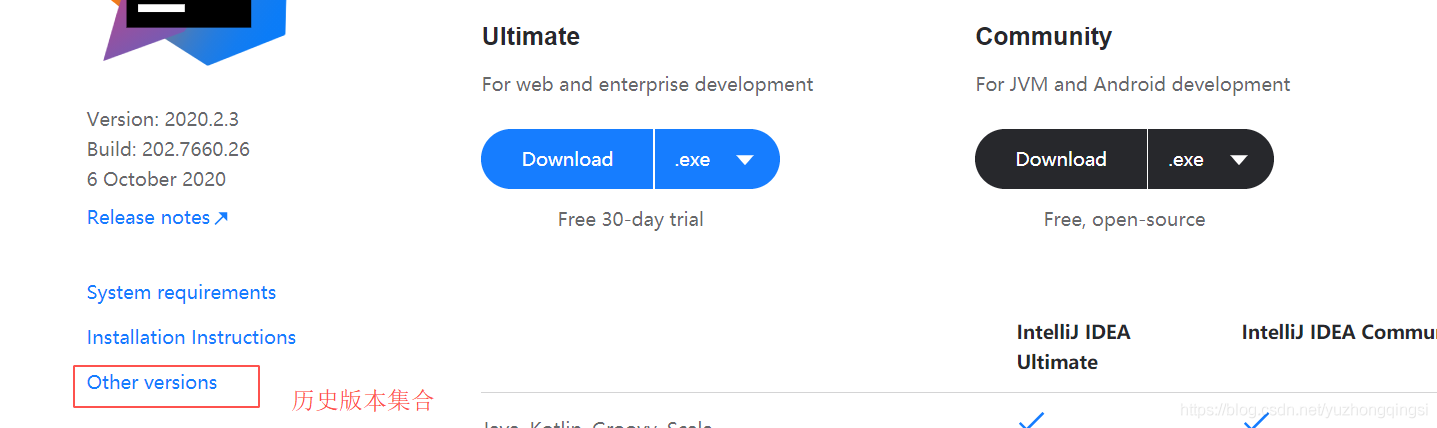Open the Other versions link

click(152, 382)
